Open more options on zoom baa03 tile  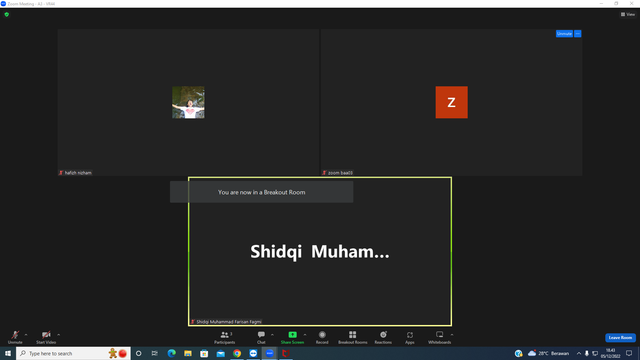578,33
